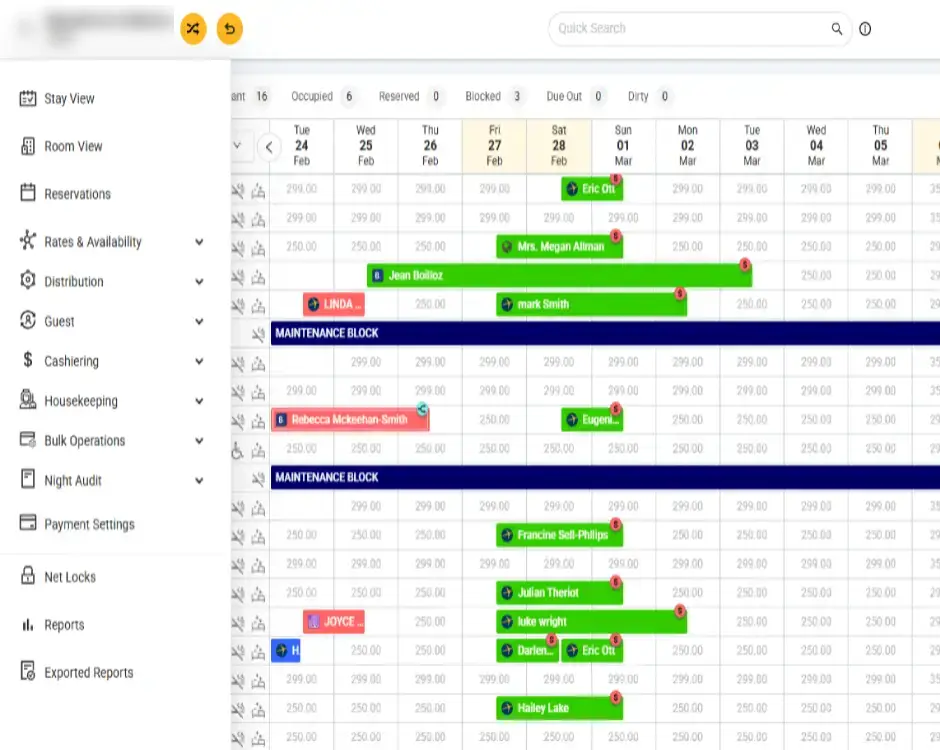This screenshot has height=750, width=940.
Task: Click the wheelchair accessibility icon on a room row
Action: tap(237, 451)
